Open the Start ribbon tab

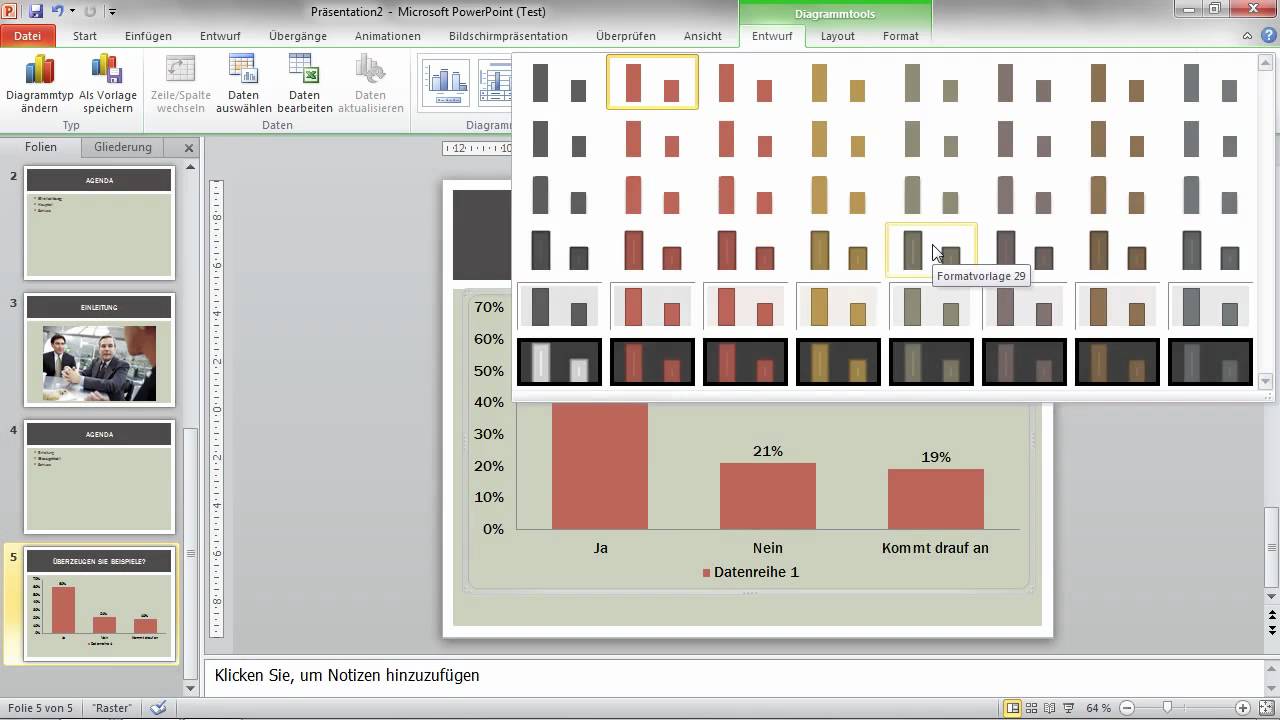click(85, 36)
